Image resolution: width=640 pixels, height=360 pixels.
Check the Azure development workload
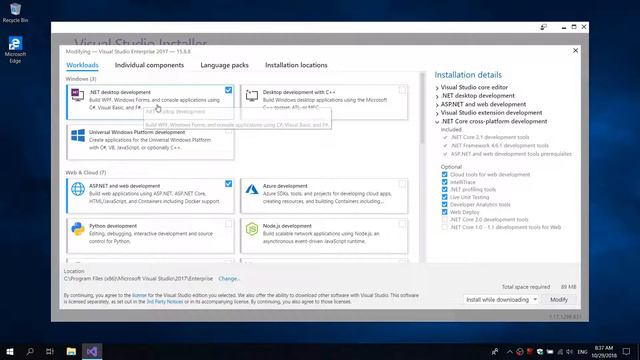pyautogui.click(x=402, y=184)
